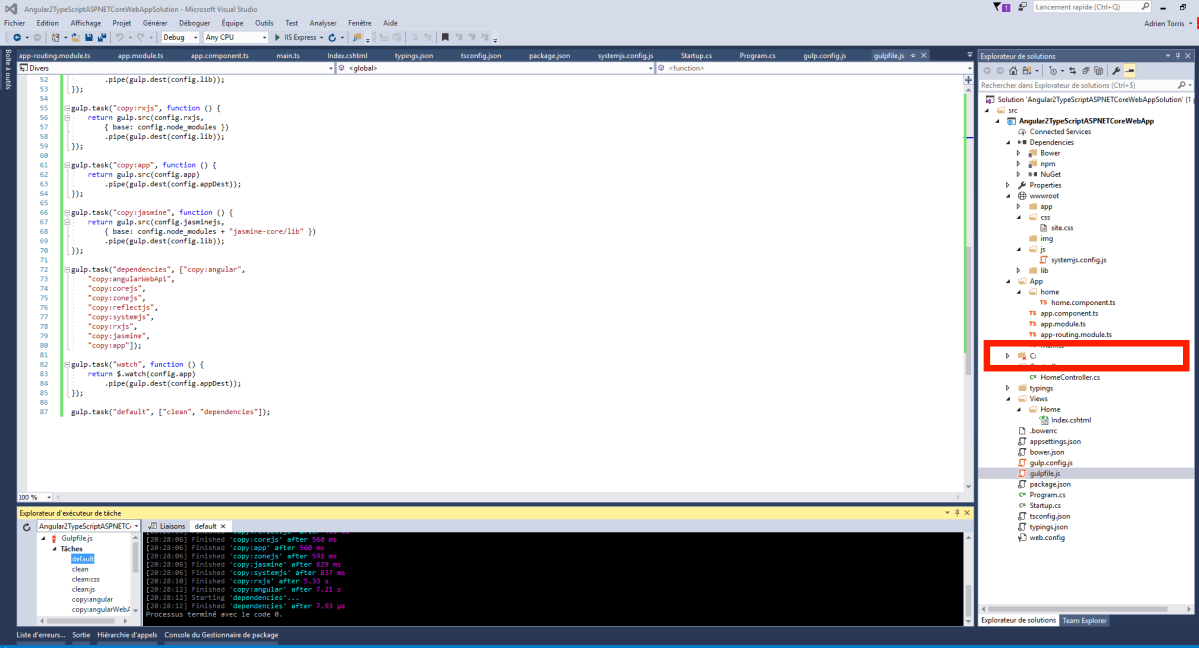
Task: Pin the Solution Explorer panel
Action: tap(1178, 56)
